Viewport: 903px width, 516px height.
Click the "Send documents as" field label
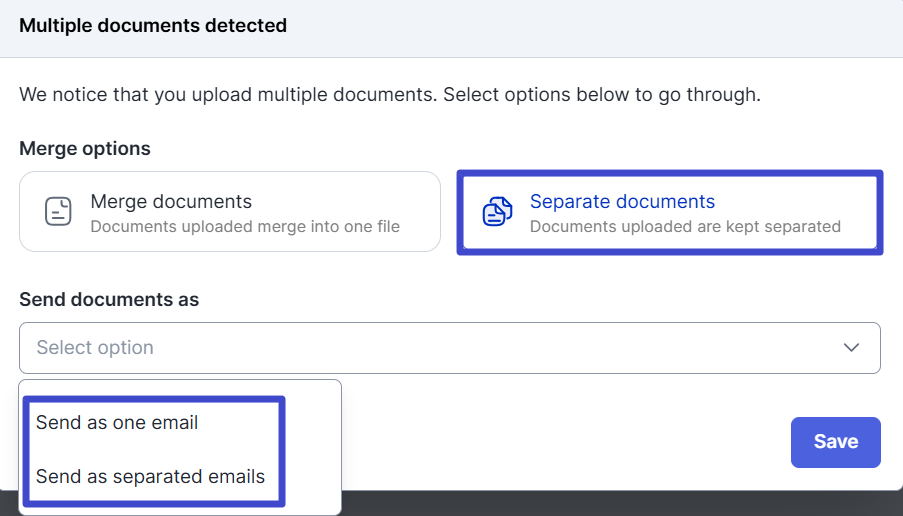109,300
